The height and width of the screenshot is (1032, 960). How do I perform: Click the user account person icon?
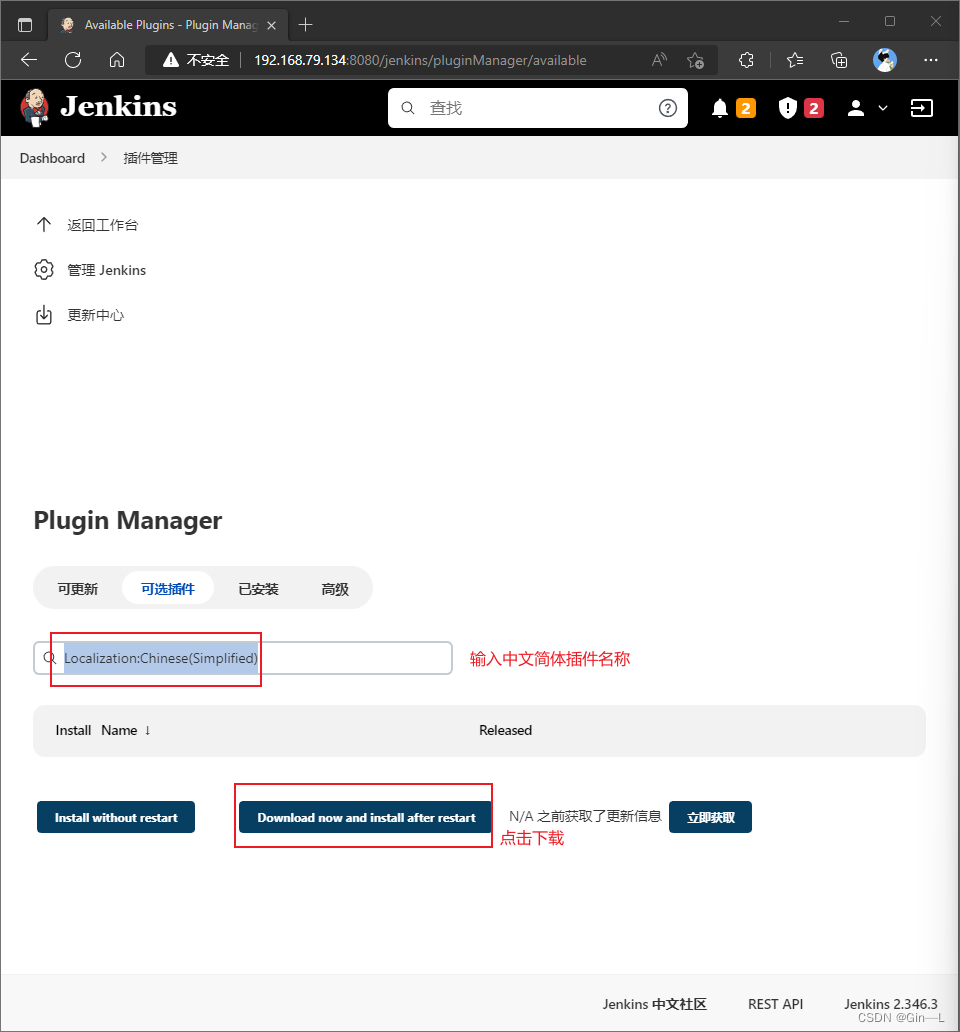point(855,108)
